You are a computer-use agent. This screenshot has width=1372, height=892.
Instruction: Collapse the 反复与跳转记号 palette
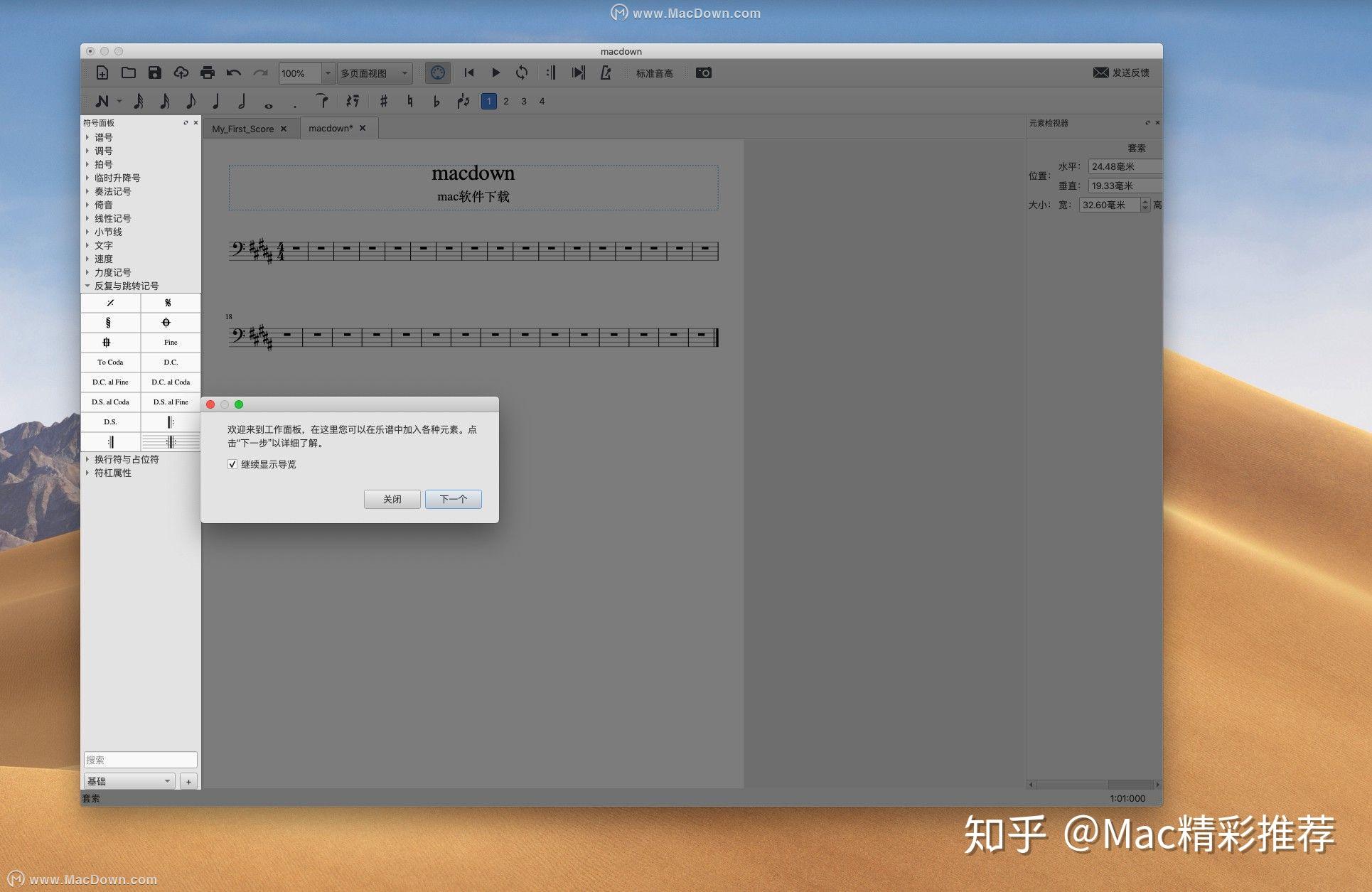click(87, 286)
